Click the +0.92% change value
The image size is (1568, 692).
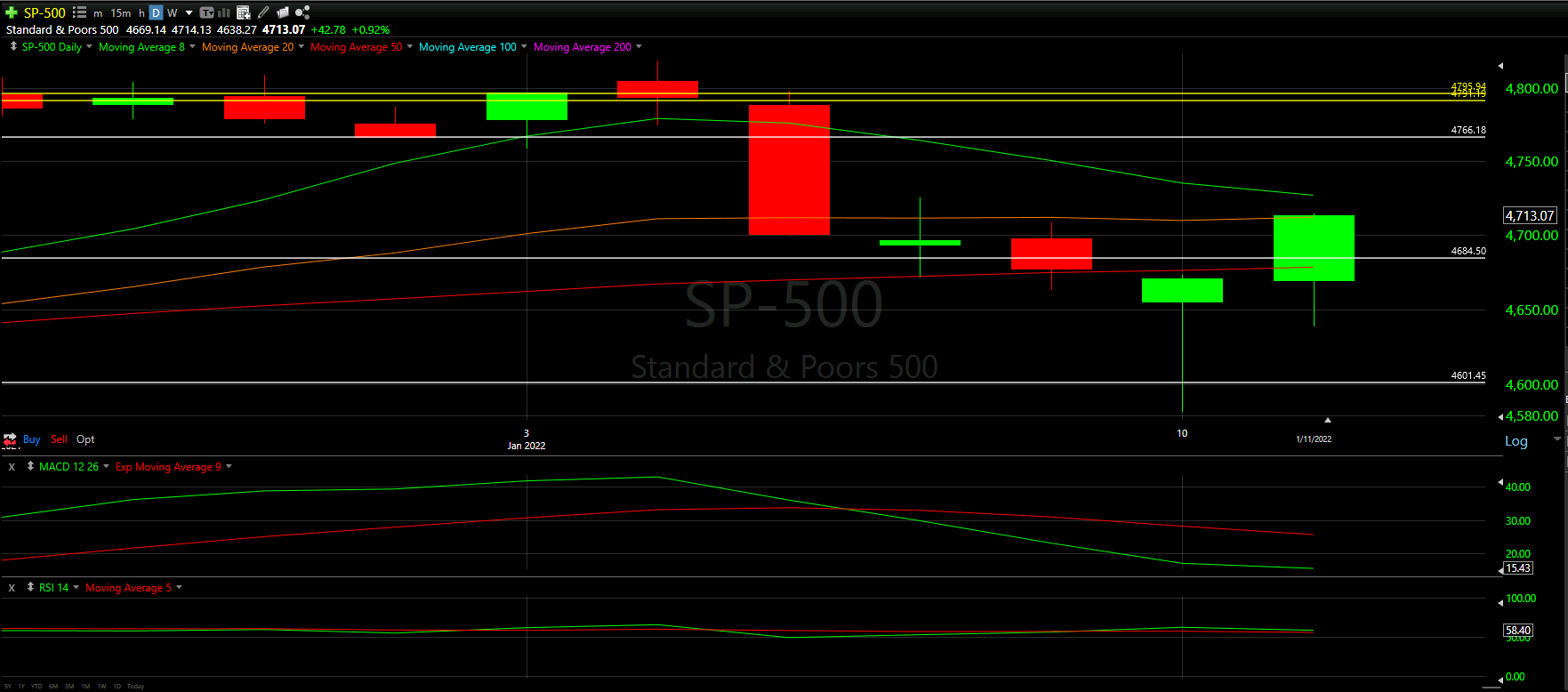tap(371, 30)
